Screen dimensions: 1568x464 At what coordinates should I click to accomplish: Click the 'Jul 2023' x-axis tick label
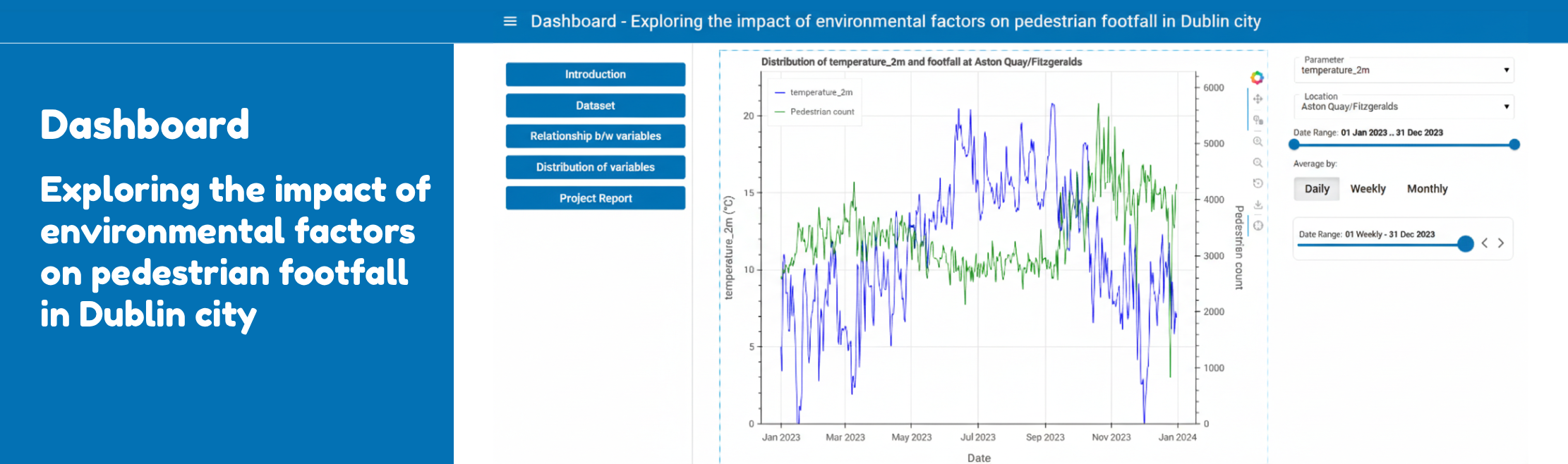[978, 437]
